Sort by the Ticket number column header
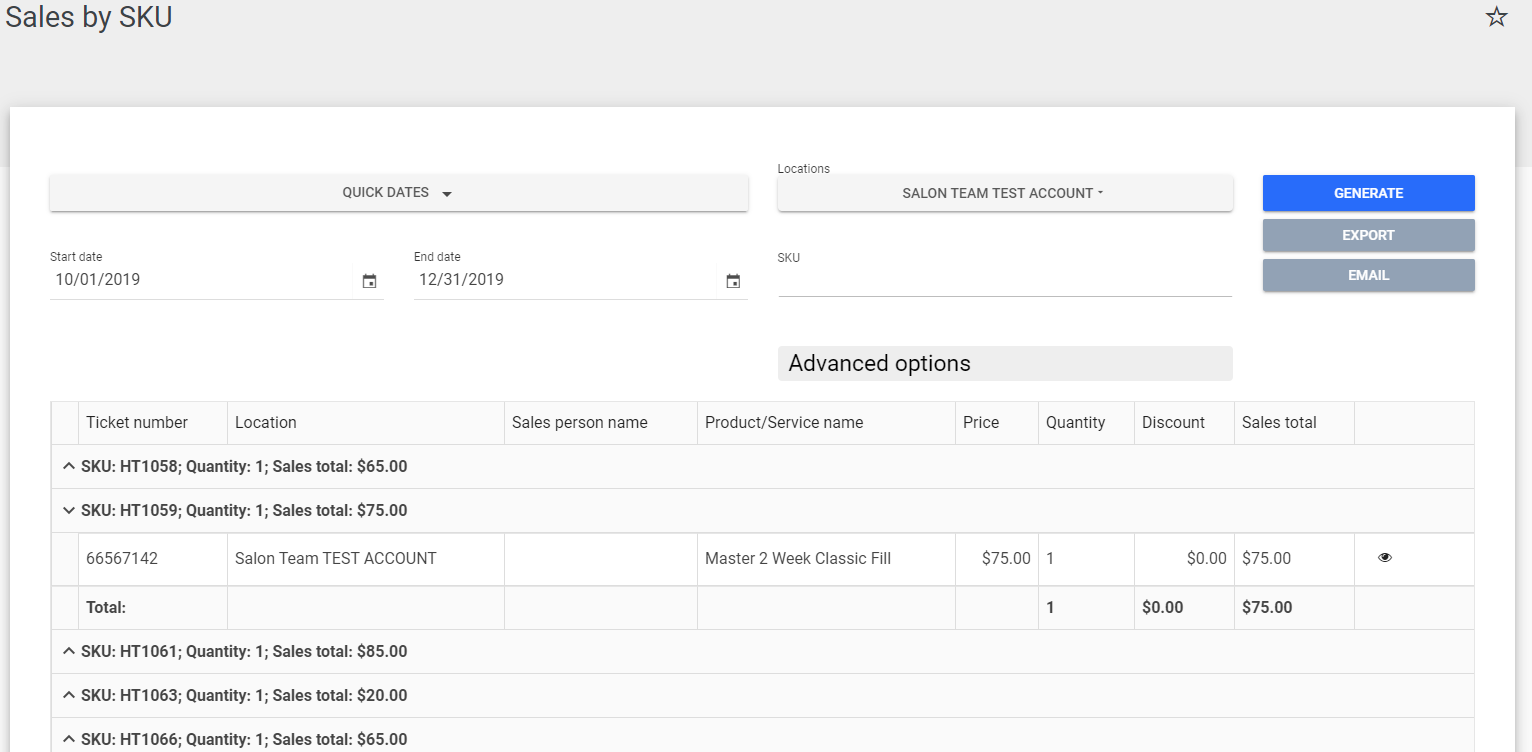The image size is (1532, 752). point(137,423)
